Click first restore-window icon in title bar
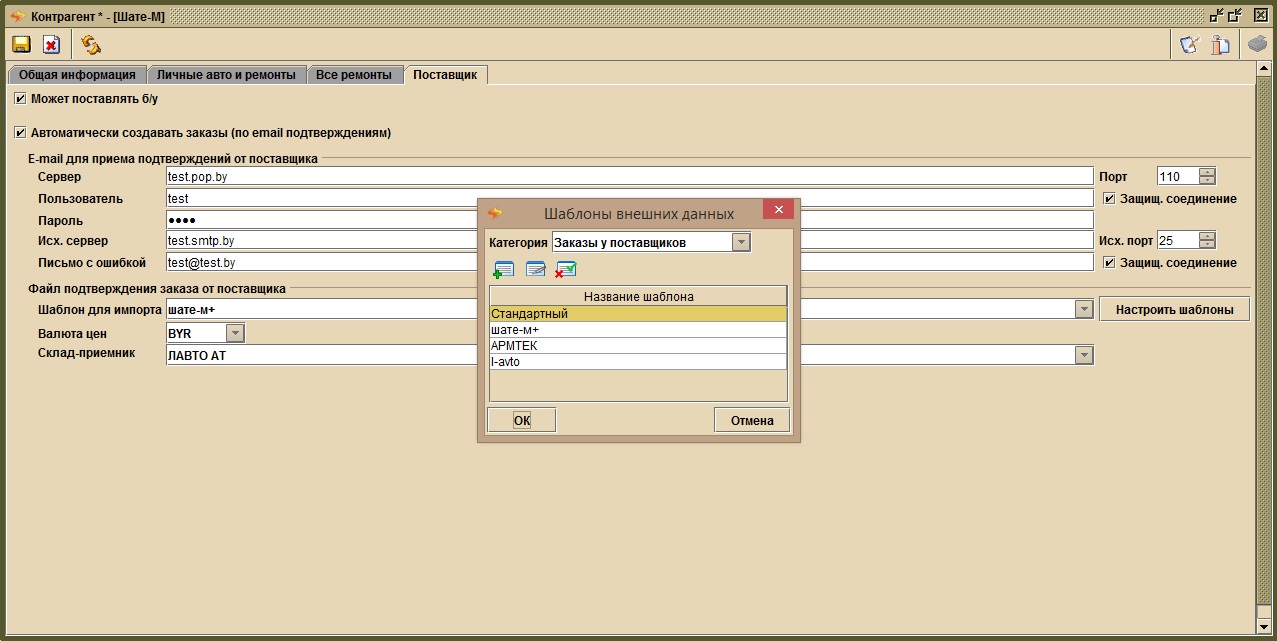The width and height of the screenshot is (1277, 641). [1217, 15]
